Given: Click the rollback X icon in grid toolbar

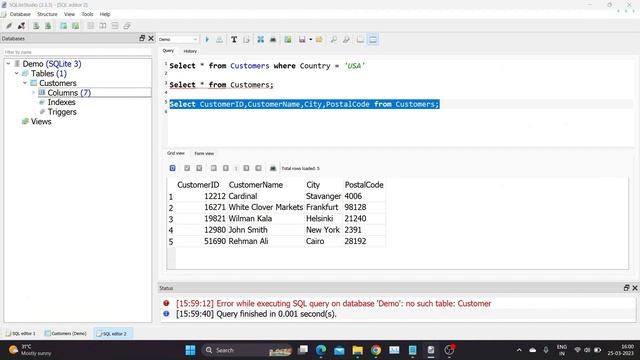Looking at the screenshot, I should click(x=199, y=168).
